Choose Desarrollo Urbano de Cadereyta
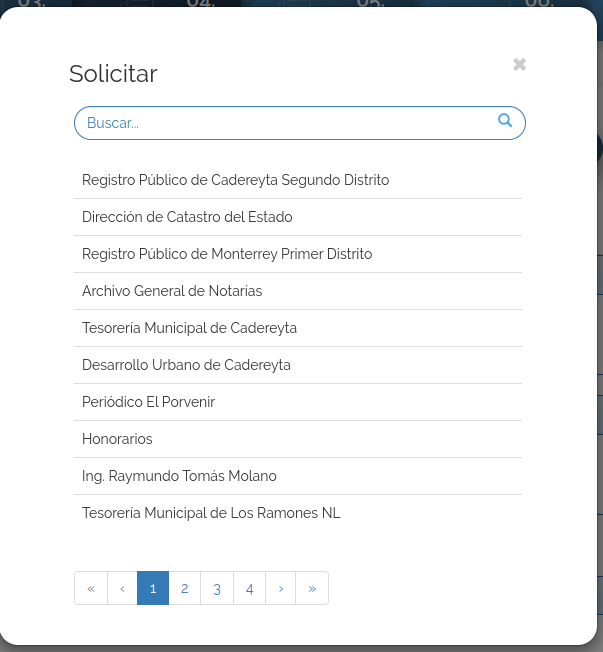Image resolution: width=603 pixels, height=652 pixels. [x=186, y=365]
